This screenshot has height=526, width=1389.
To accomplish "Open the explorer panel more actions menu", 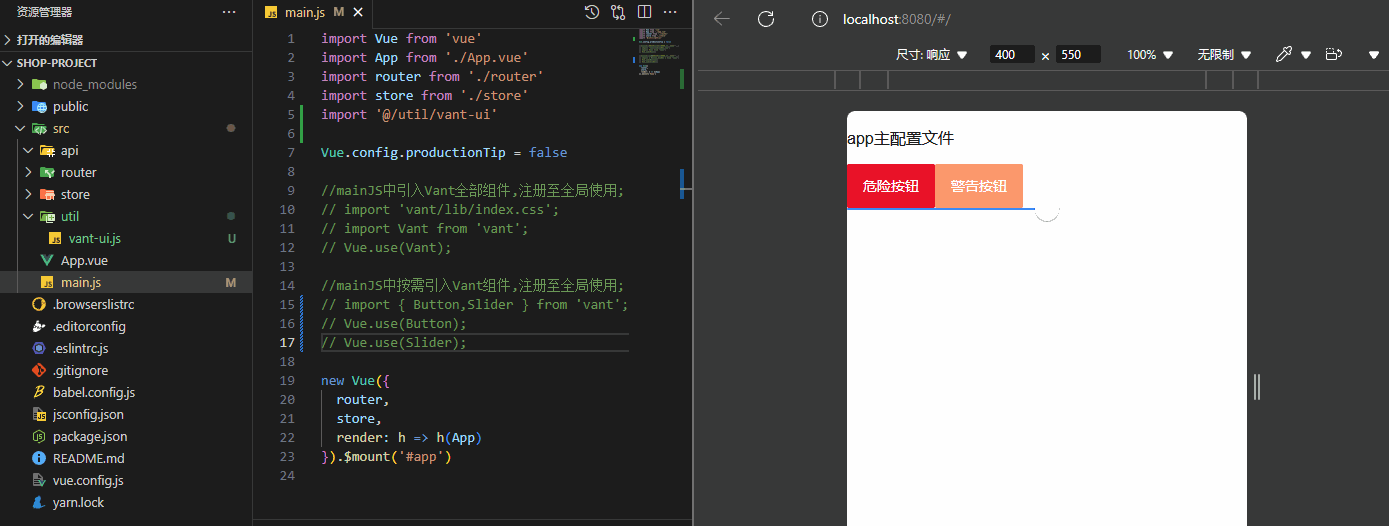I will point(229,12).
